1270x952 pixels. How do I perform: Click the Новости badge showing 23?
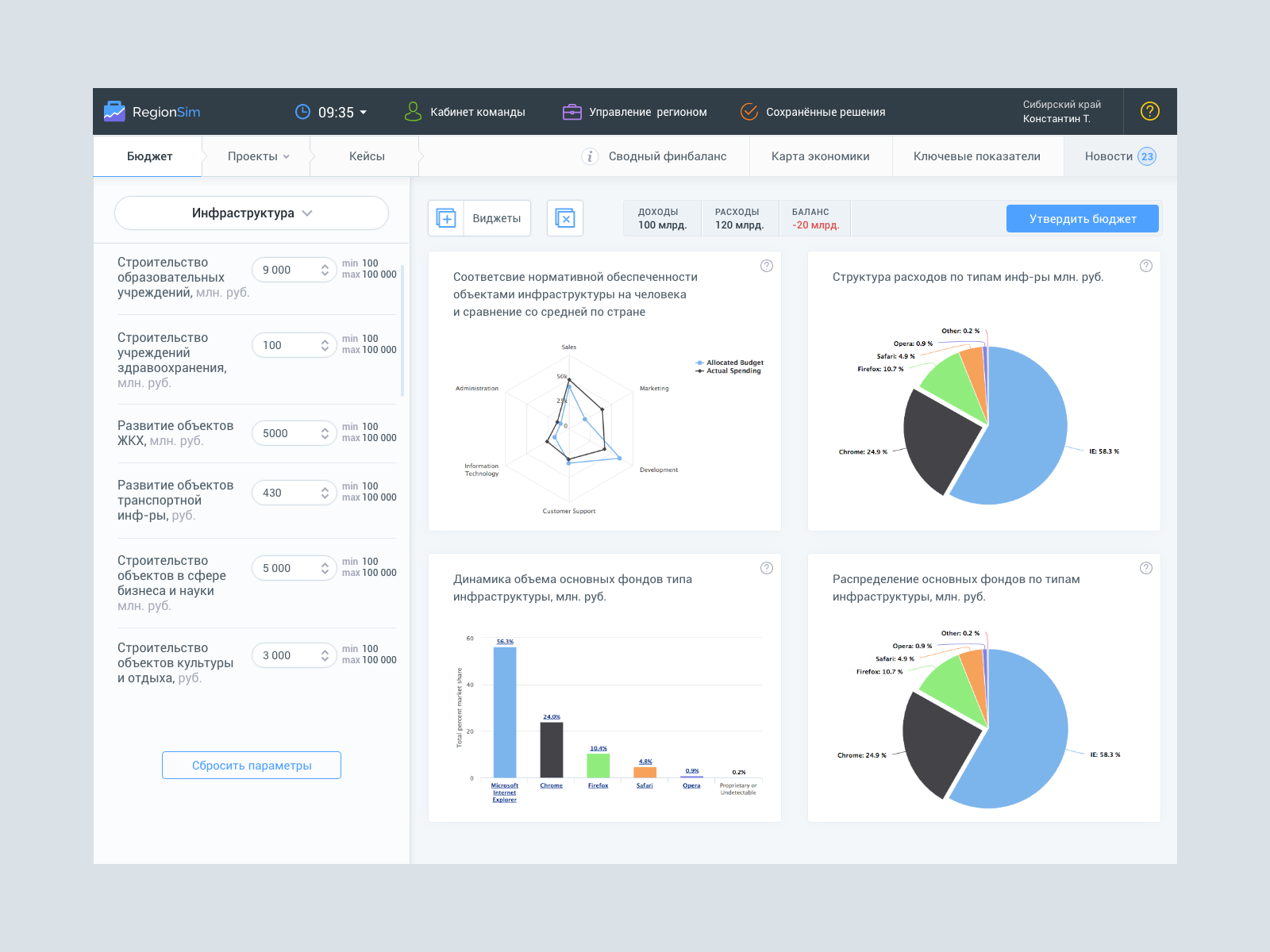click(1147, 156)
